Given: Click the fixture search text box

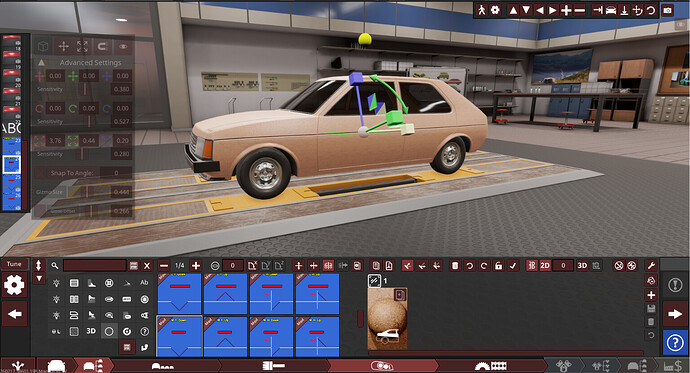Looking at the screenshot, I should [95, 266].
